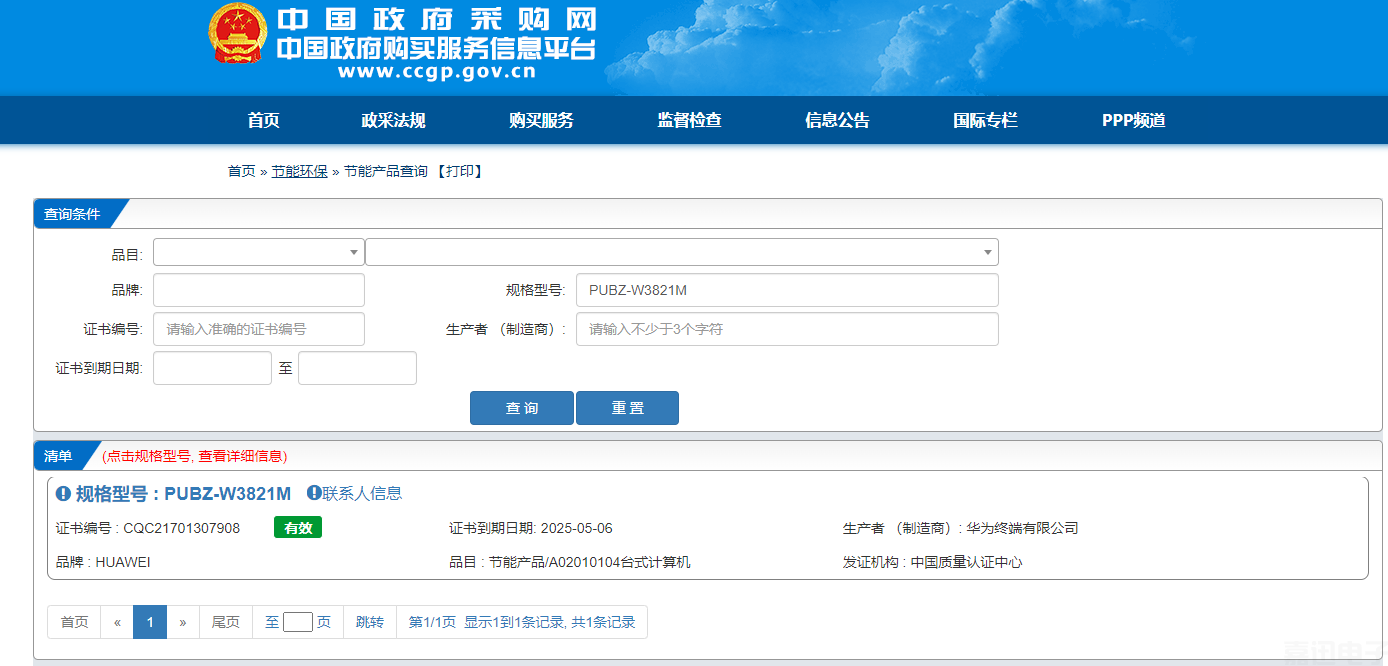
Task: Click the 证书编号 certificate number field
Action: [x=258, y=329]
